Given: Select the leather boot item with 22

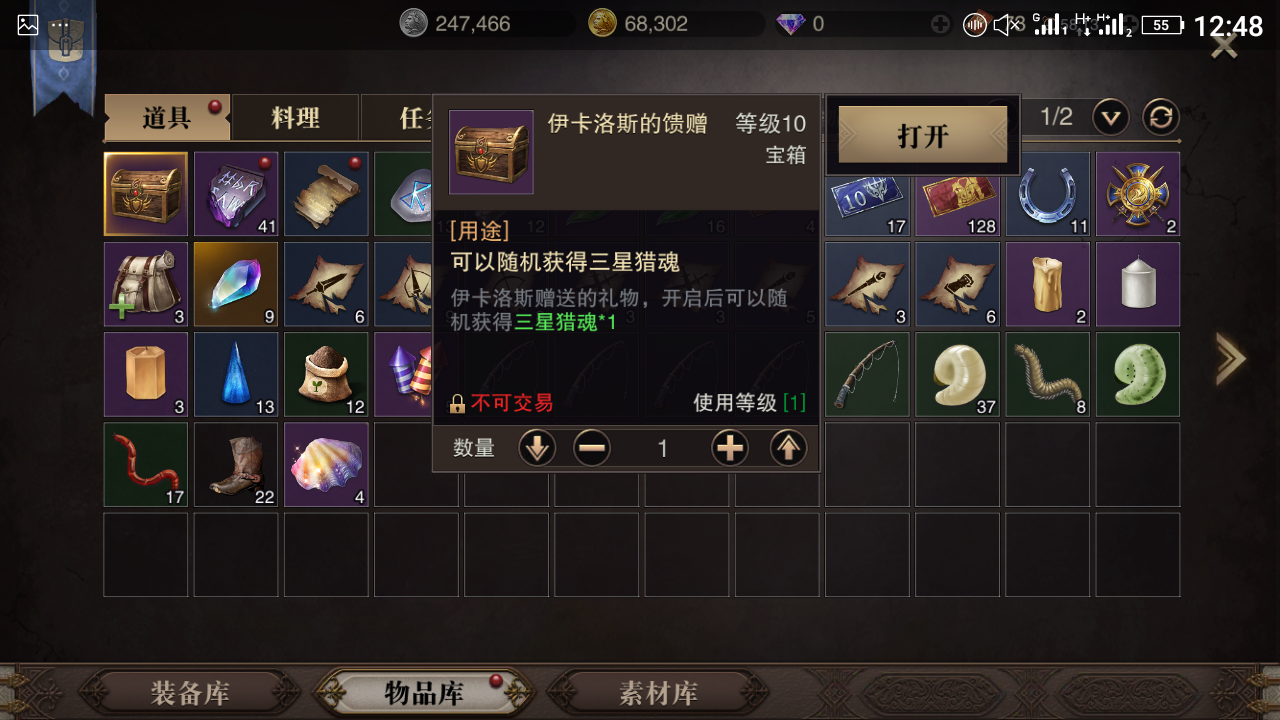Looking at the screenshot, I should (236, 464).
